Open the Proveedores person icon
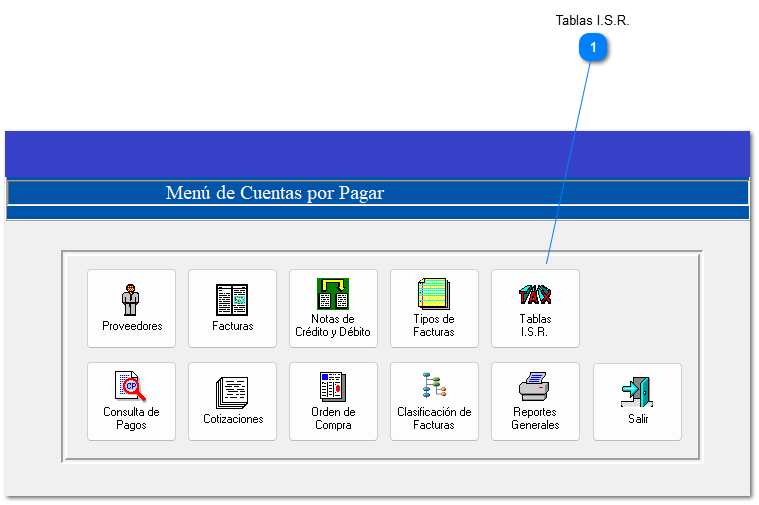This screenshot has width=759, height=505. click(131, 299)
